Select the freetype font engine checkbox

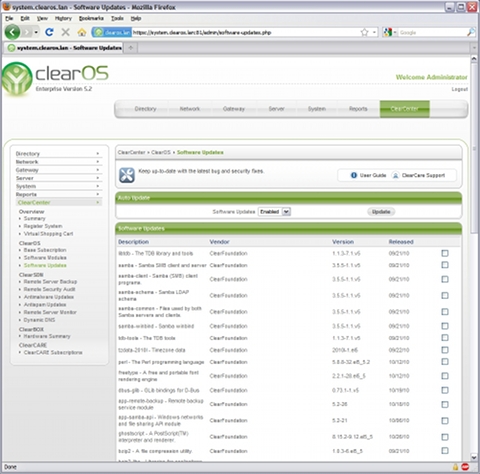coord(445,376)
